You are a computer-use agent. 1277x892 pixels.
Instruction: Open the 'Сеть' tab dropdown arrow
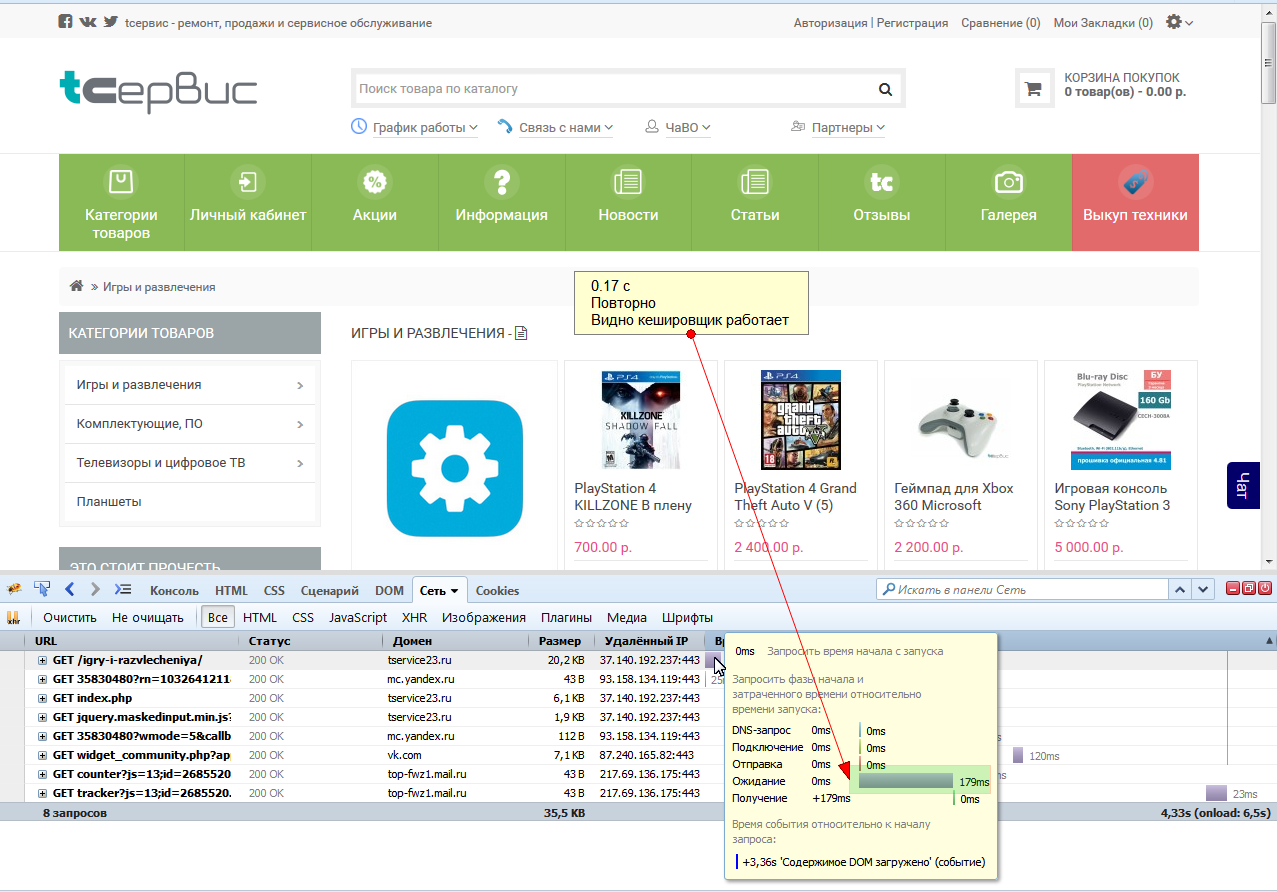click(454, 591)
